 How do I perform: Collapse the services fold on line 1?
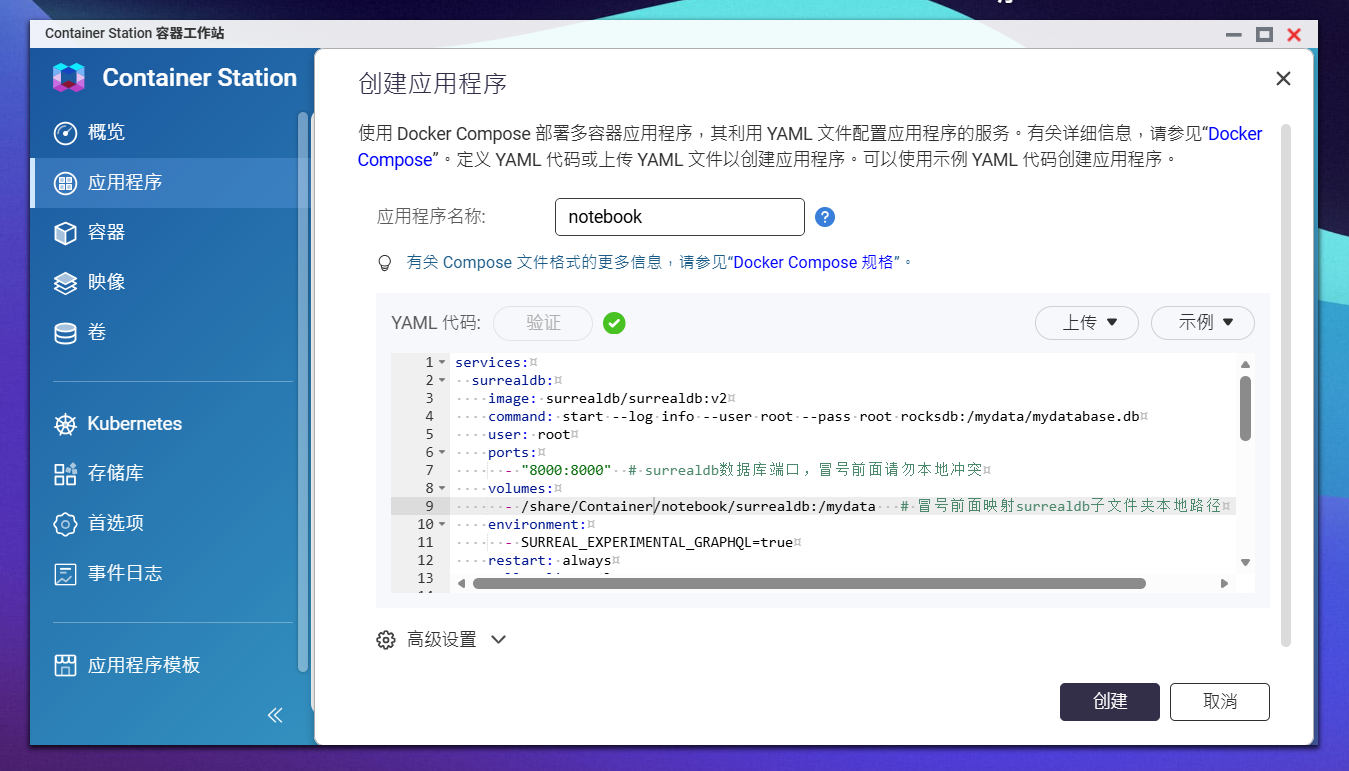(x=442, y=363)
